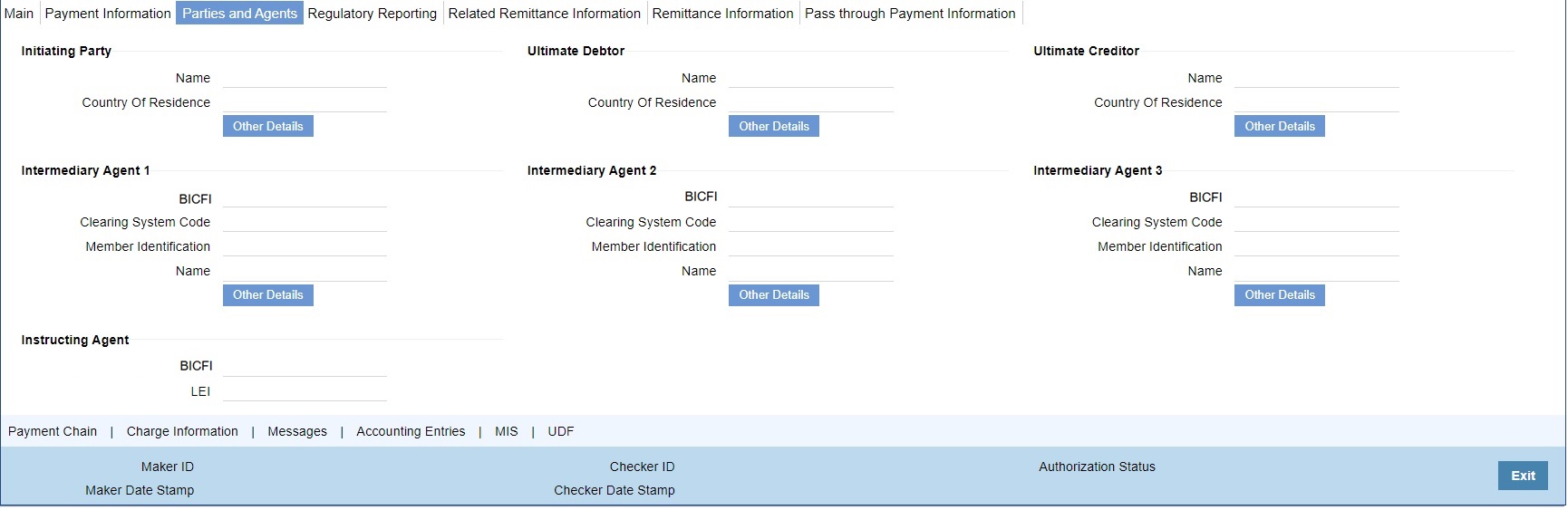
Task: Switch to the Main tab
Action: [x=19, y=13]
